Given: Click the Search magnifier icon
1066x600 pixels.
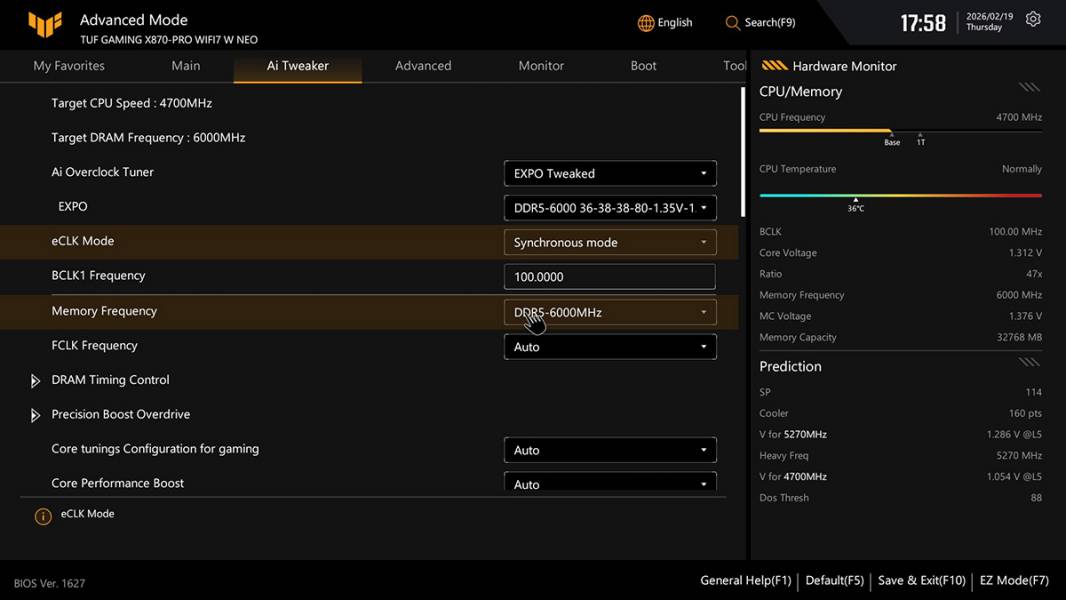Looking at the screenshot, I should coord(733,23).
